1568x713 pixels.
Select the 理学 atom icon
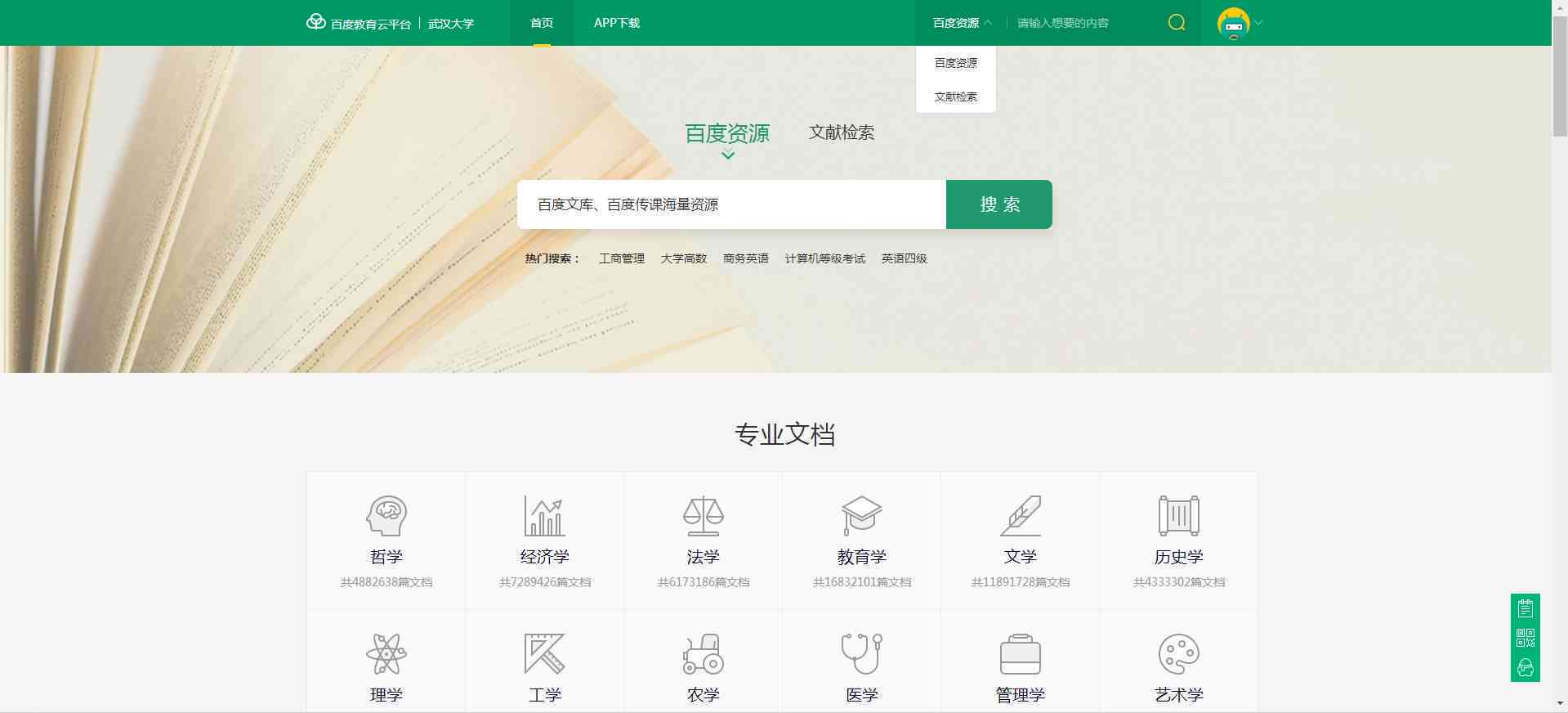tap(386, 653)
